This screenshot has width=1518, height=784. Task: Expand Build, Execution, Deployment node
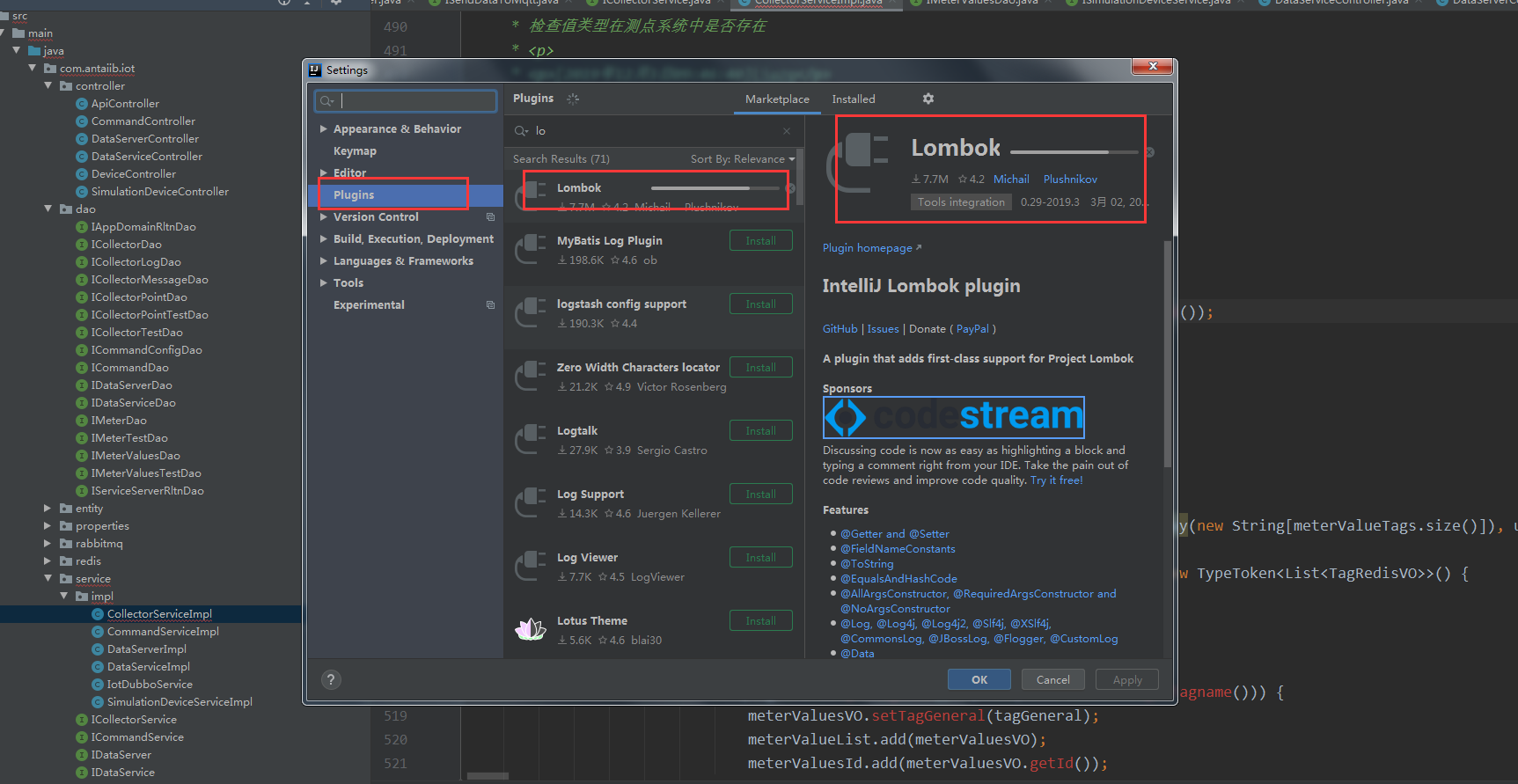coord(324,239)
